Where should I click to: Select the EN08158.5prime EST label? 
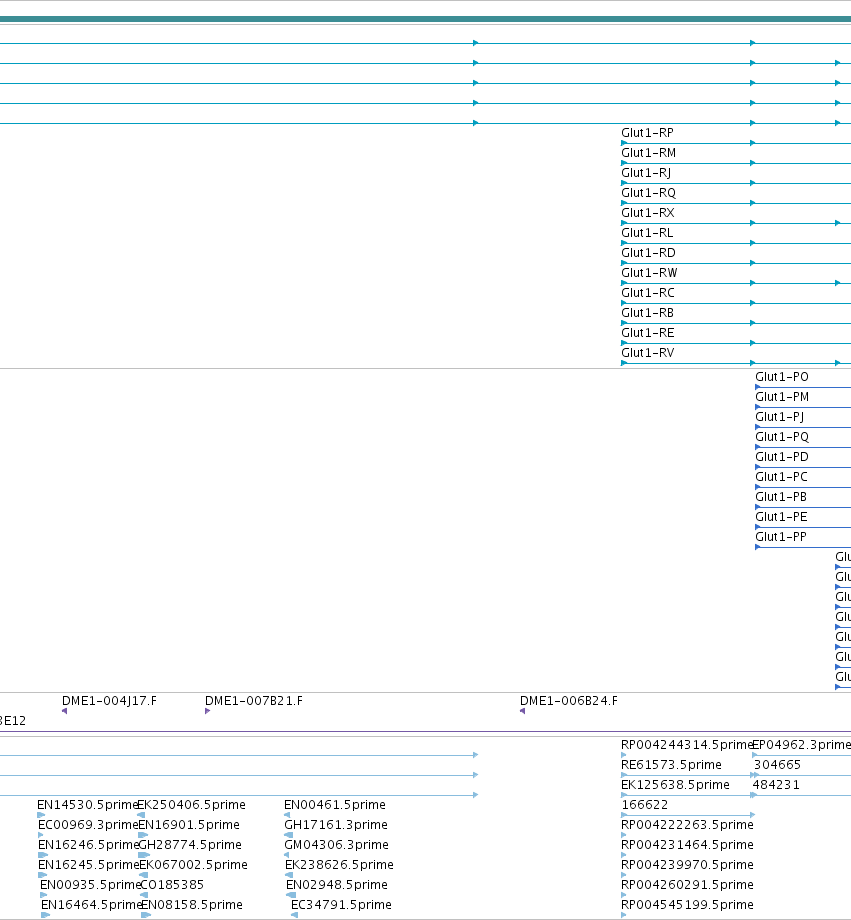coord(192,904)
